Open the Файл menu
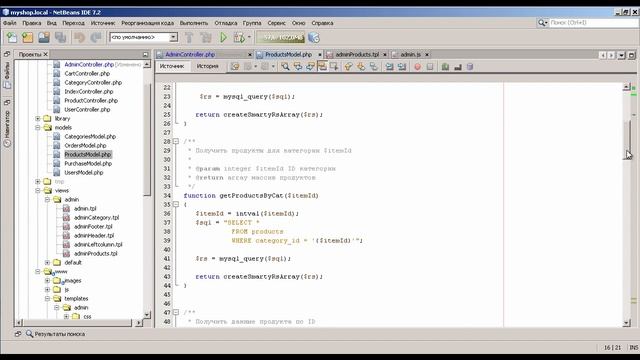Screen dimensions: 640x360 pos(10,23)
